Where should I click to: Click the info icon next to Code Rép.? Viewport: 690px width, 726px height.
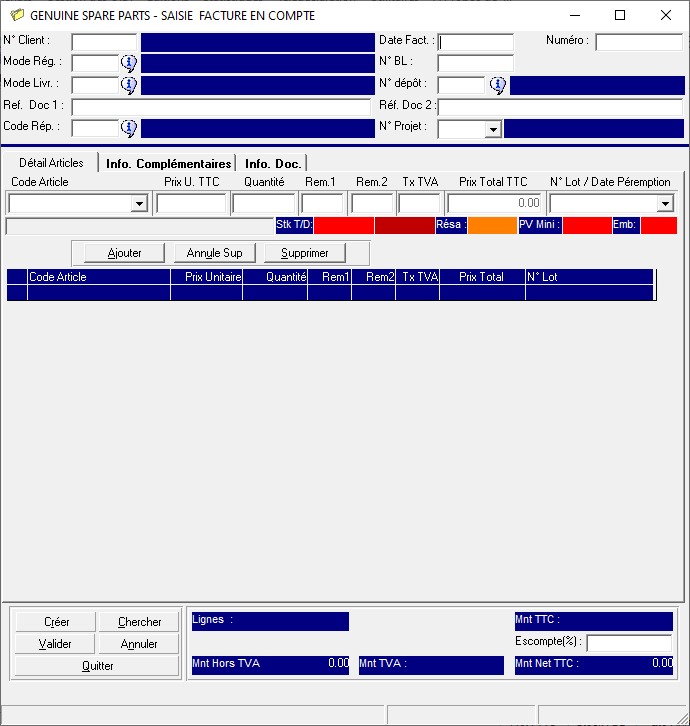(128, 128)
